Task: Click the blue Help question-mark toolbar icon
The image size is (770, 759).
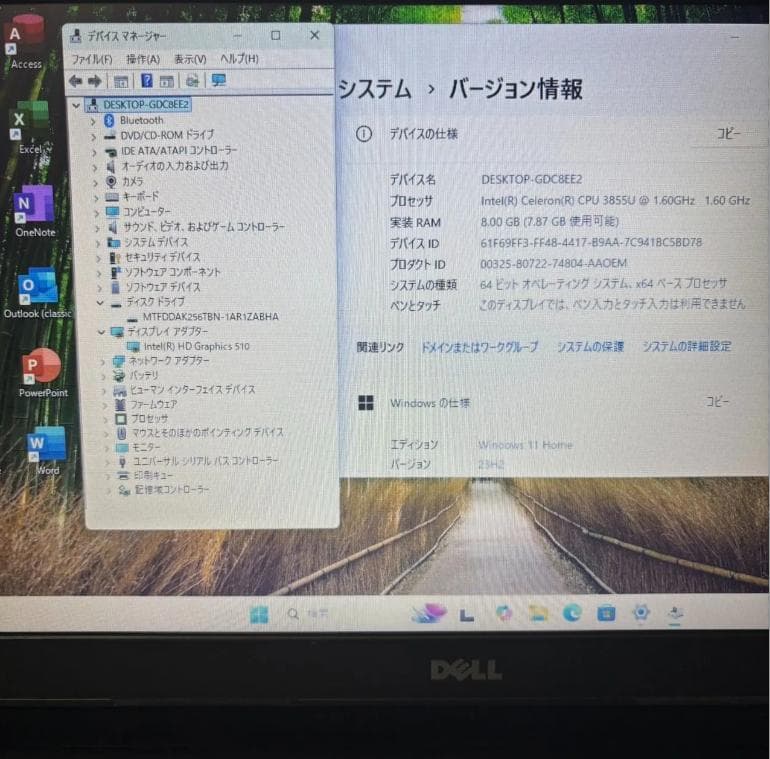Action: tap(146, 81)
